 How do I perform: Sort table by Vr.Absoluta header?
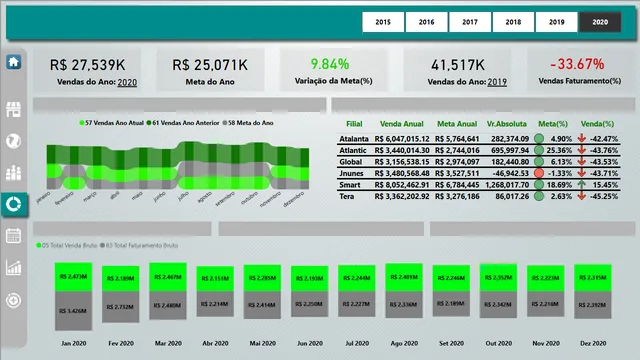[x=507, y=124]
